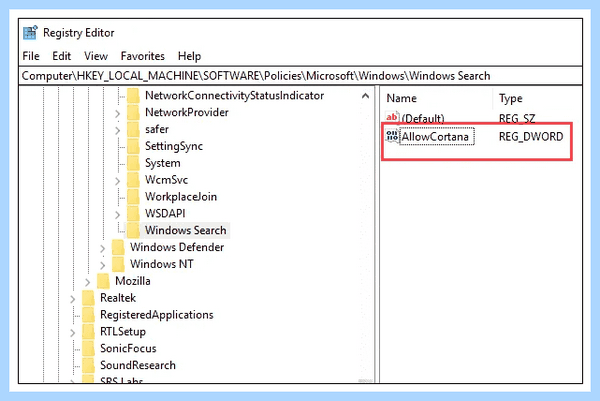Select the WcmSvc folder icon
Screen dimensions: 600x401
pyautogui.click(x=133, y=180)
